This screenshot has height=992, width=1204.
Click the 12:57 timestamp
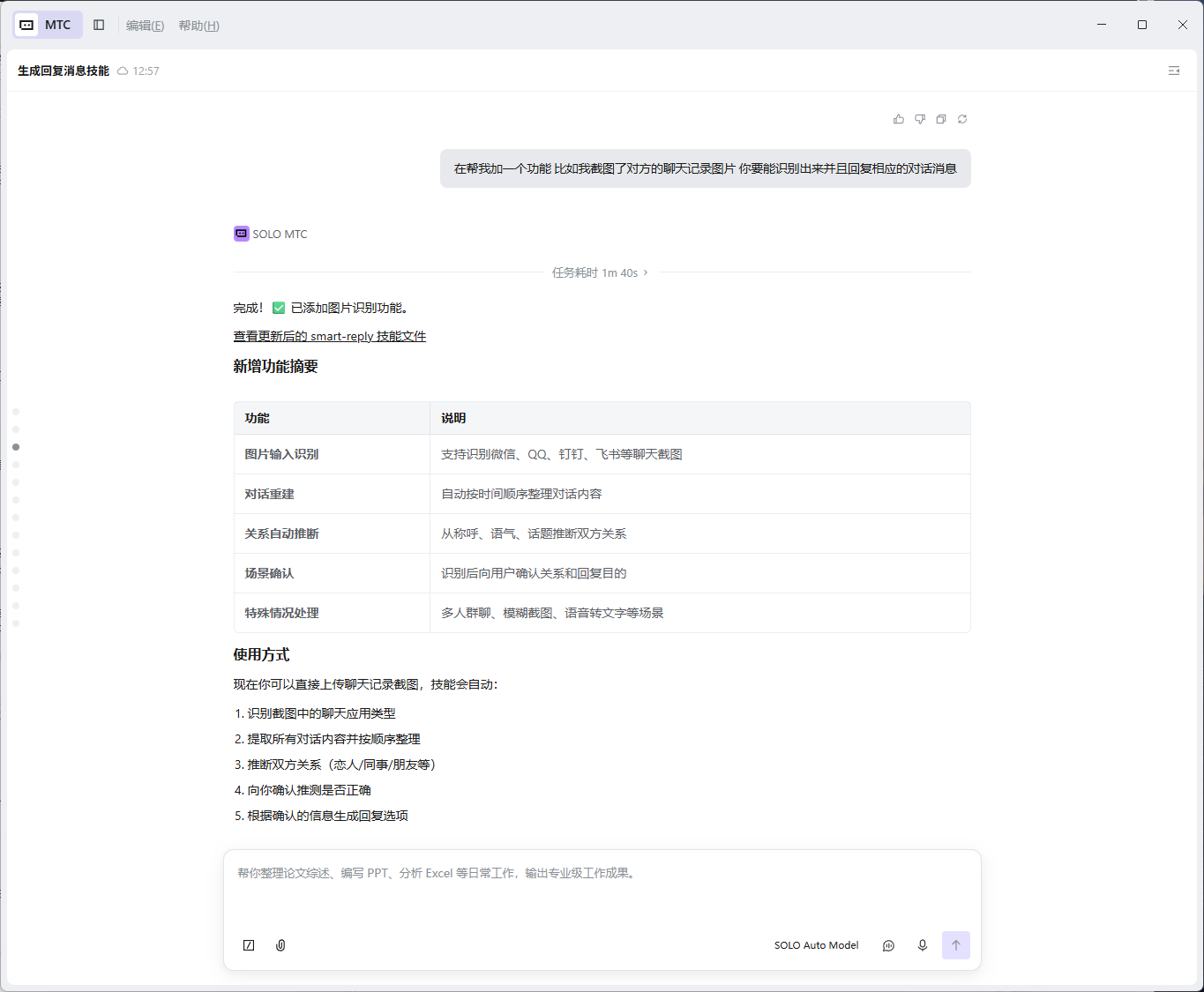[146, 71]
